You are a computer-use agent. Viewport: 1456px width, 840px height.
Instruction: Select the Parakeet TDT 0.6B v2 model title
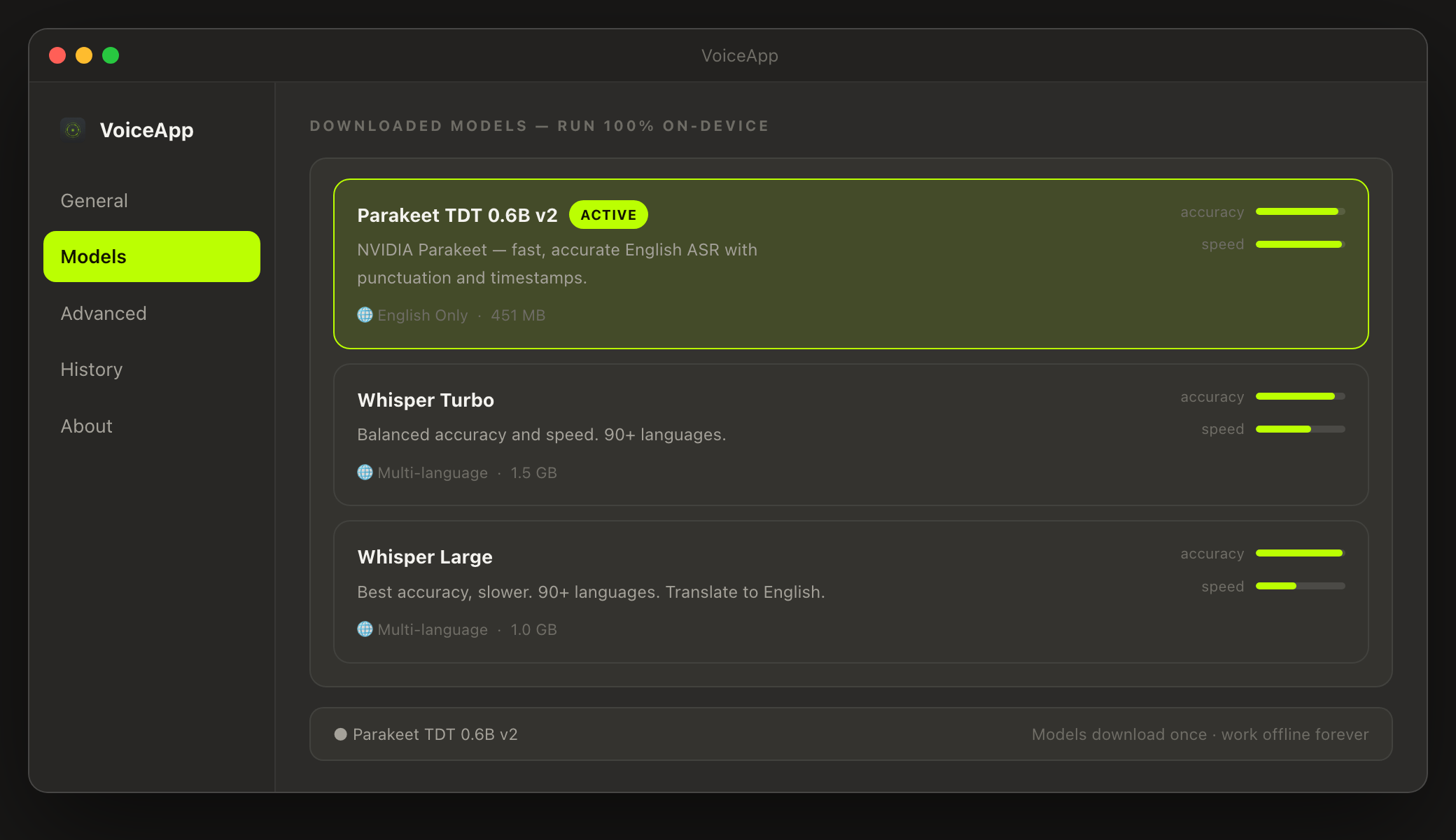point(457,215)
